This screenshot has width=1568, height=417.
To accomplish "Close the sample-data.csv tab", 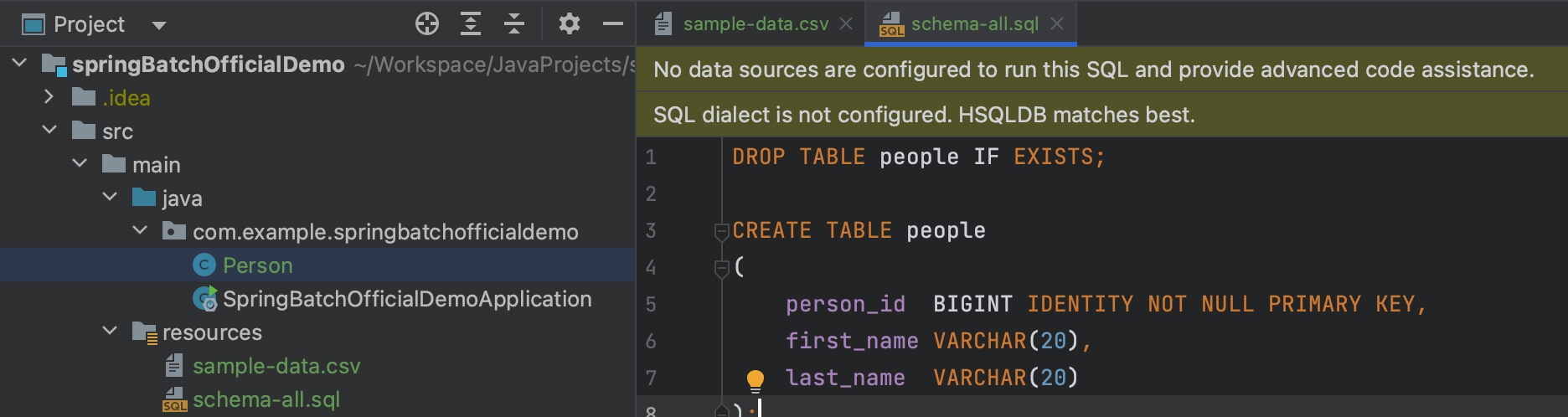I will tap(846, 24).
